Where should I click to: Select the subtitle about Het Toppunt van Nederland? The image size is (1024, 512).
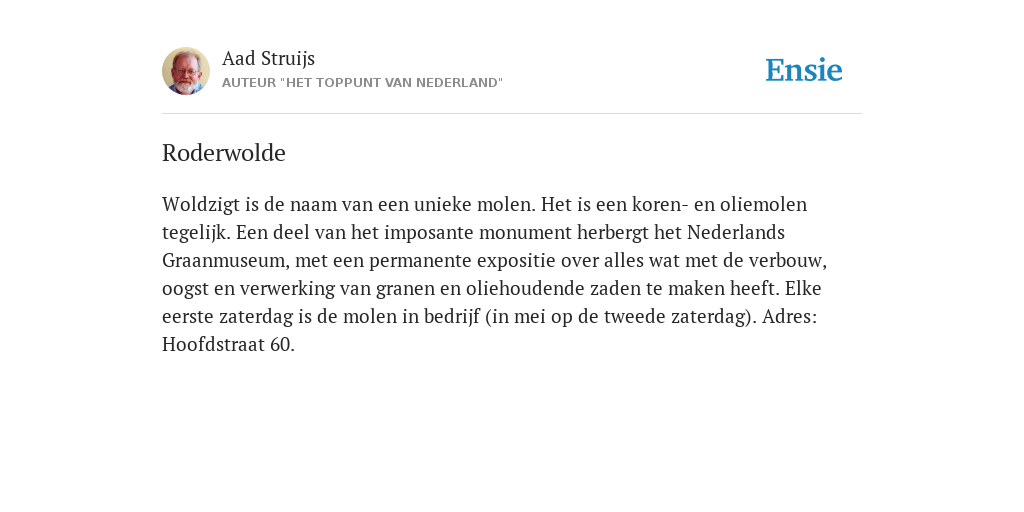[x=362, y=83]
